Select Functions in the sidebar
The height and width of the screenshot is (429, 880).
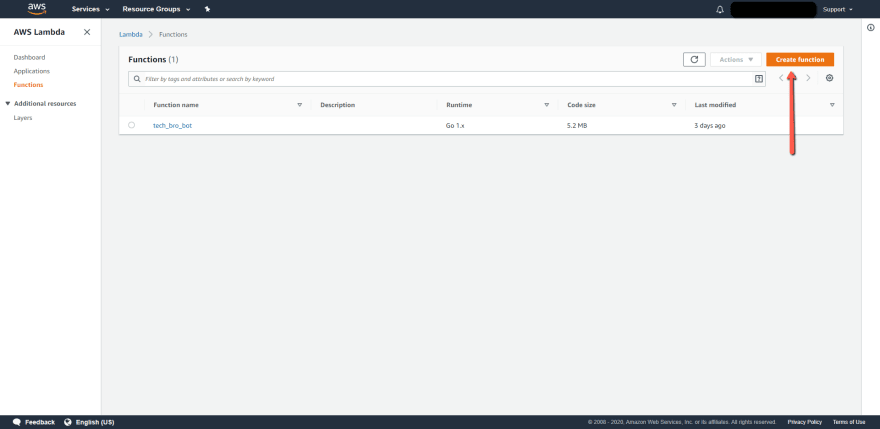tap(28, 85)
